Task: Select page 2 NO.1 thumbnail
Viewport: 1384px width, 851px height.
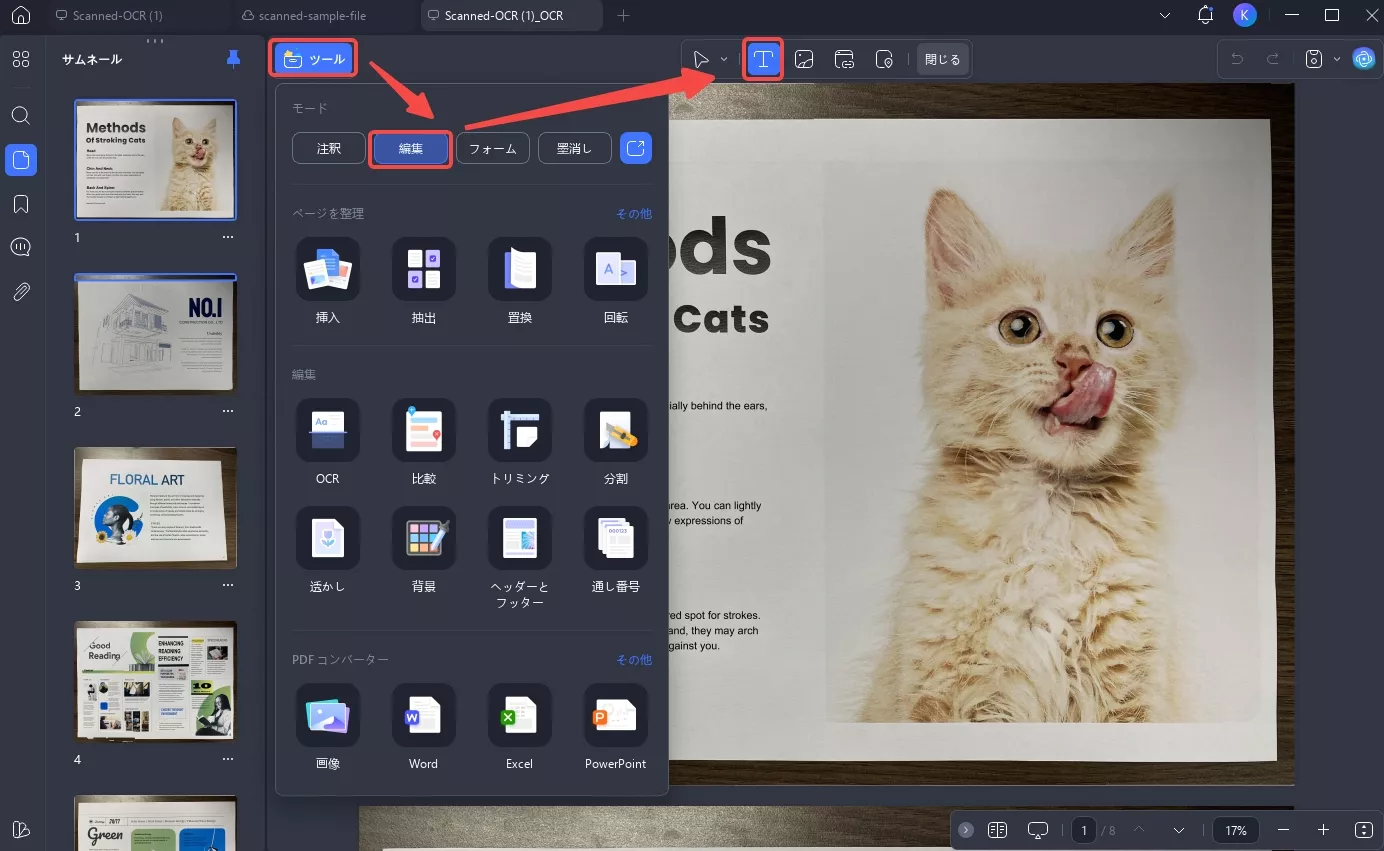Action: (156, 333)
